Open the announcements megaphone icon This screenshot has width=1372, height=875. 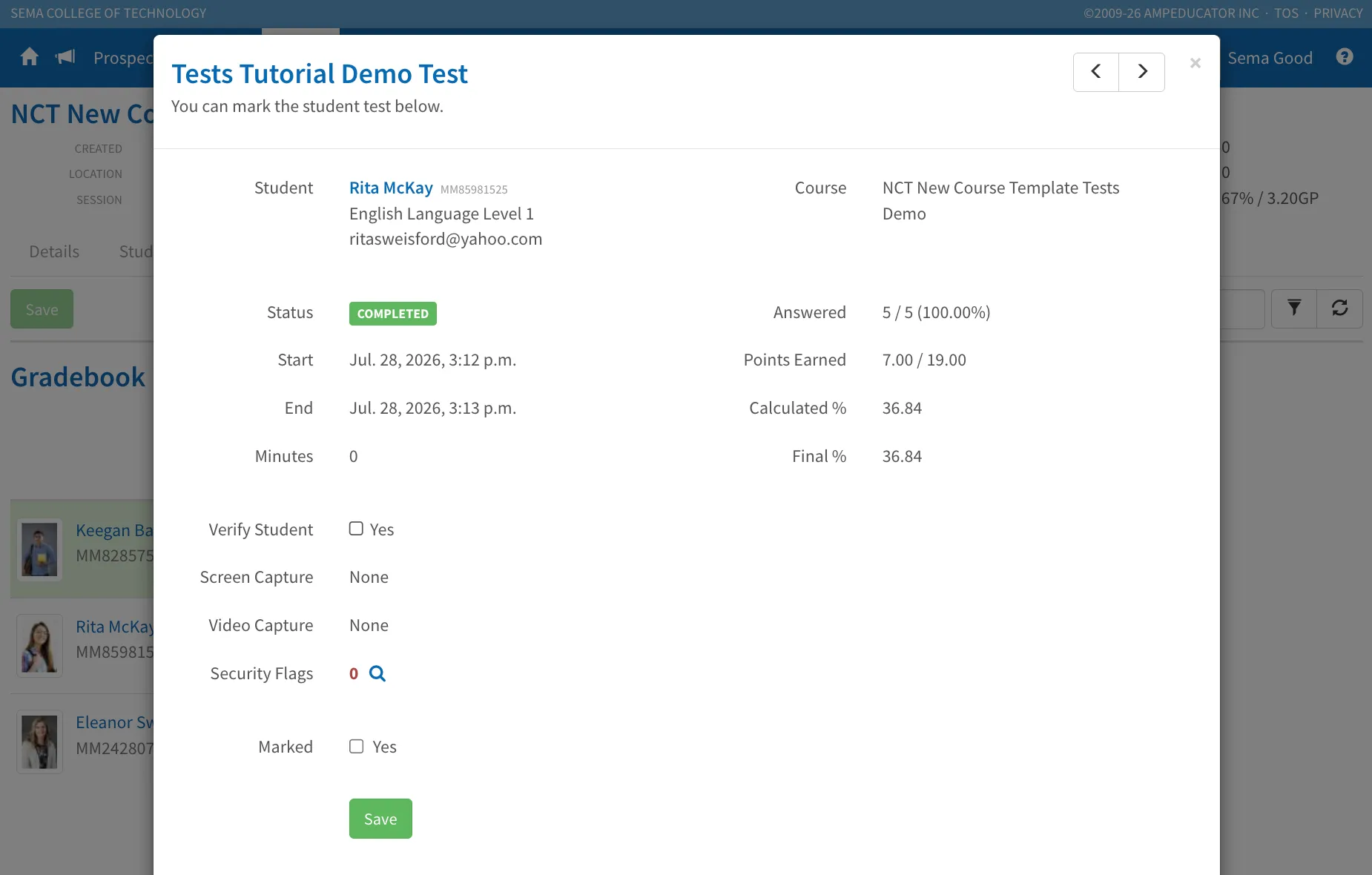coord(65,57)
